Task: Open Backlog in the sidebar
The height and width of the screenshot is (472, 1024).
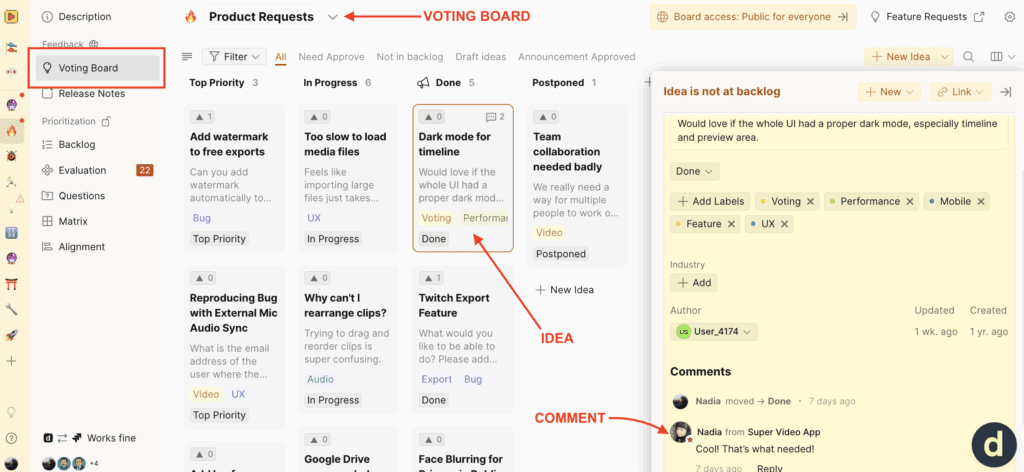Action: [77, 145]
